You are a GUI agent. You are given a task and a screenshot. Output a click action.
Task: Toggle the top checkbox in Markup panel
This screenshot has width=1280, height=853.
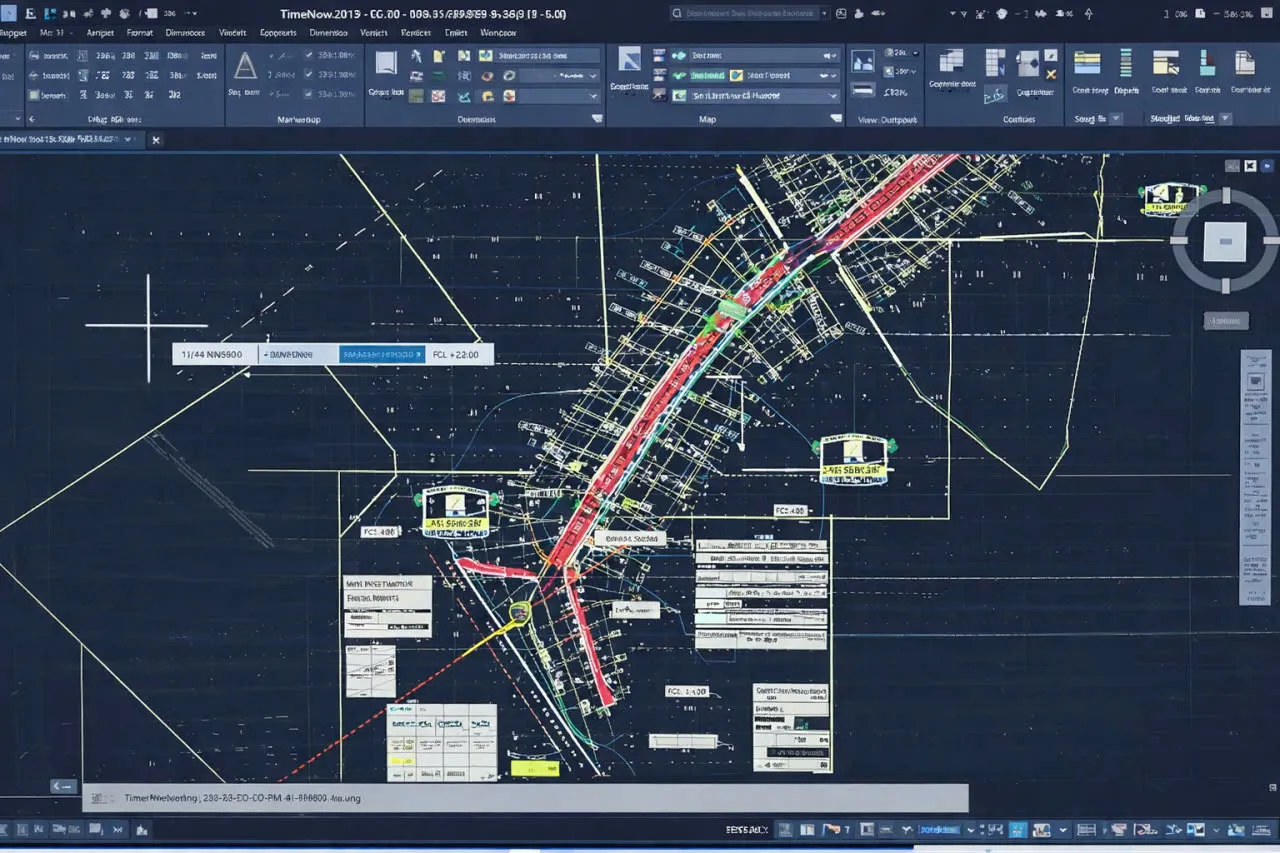(309, 57)
